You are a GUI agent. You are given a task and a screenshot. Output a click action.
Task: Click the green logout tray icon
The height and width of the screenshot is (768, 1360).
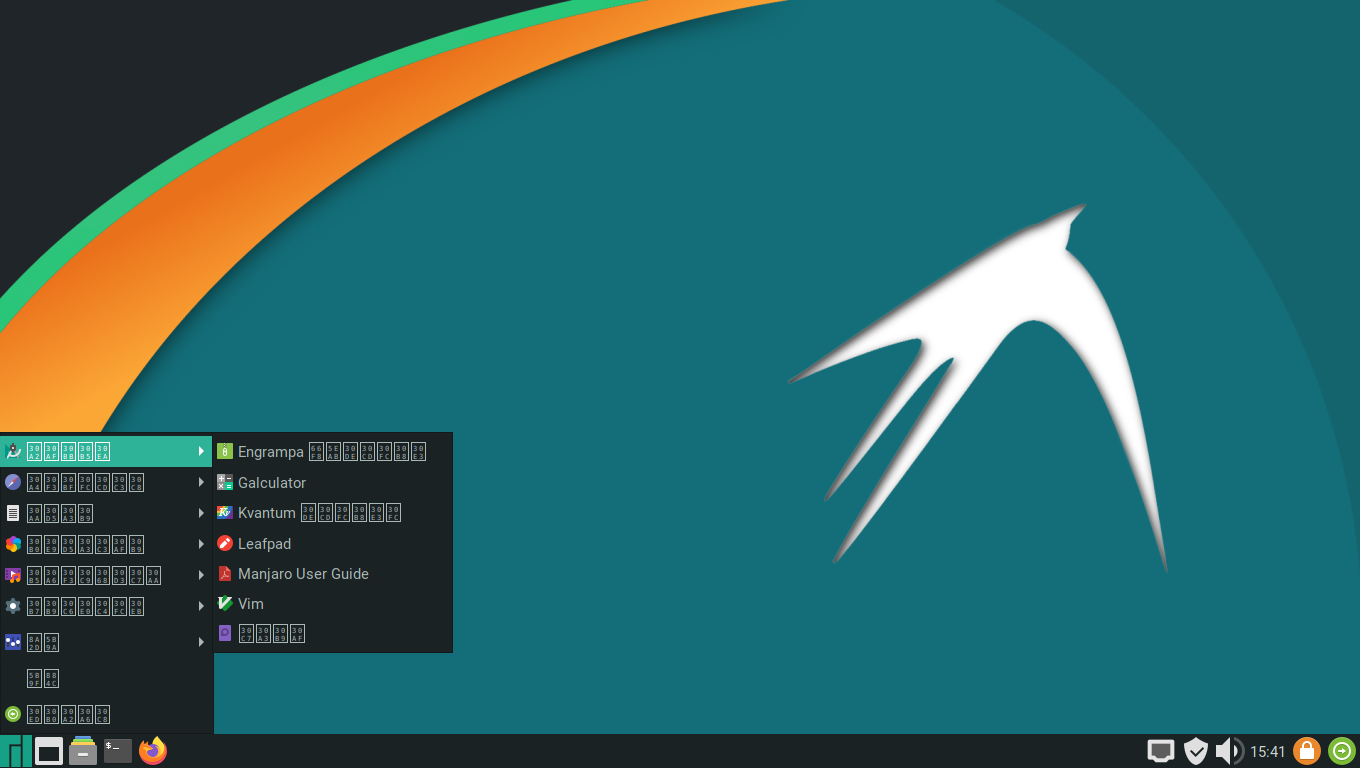tap(1342, 751)
